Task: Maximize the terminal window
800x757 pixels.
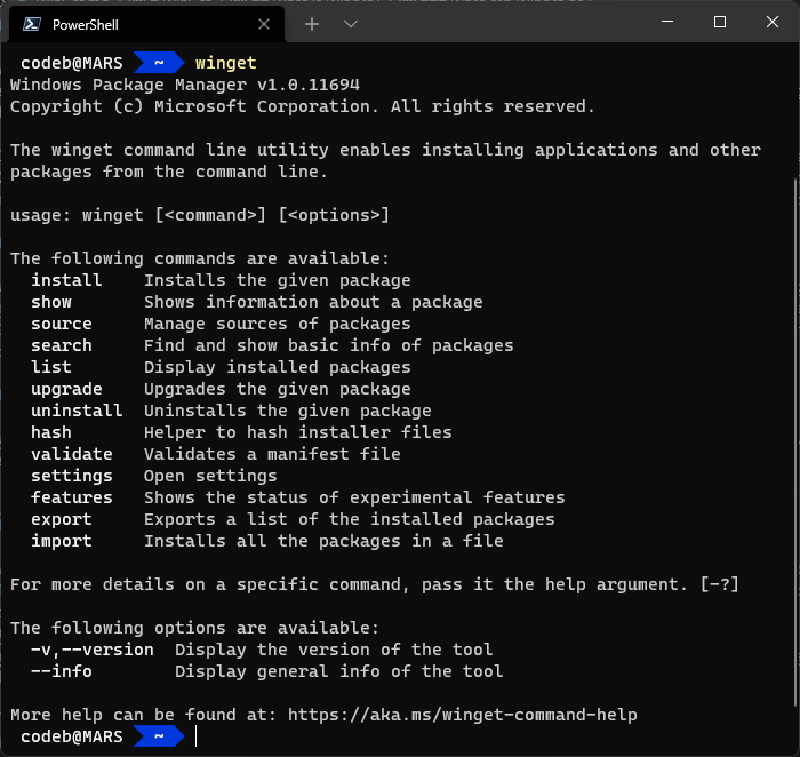Action: pos(720,22)
